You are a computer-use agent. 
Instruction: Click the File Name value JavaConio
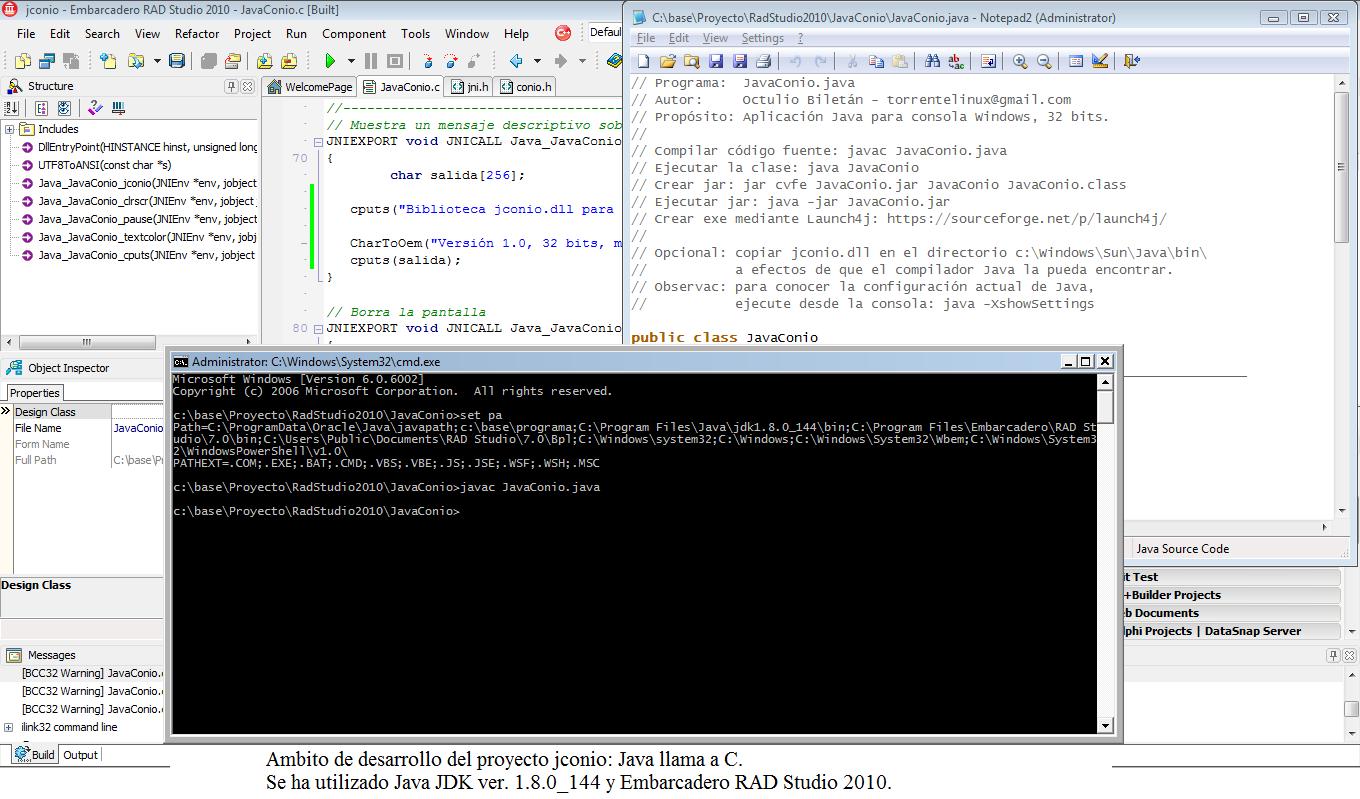pos(138,428)
